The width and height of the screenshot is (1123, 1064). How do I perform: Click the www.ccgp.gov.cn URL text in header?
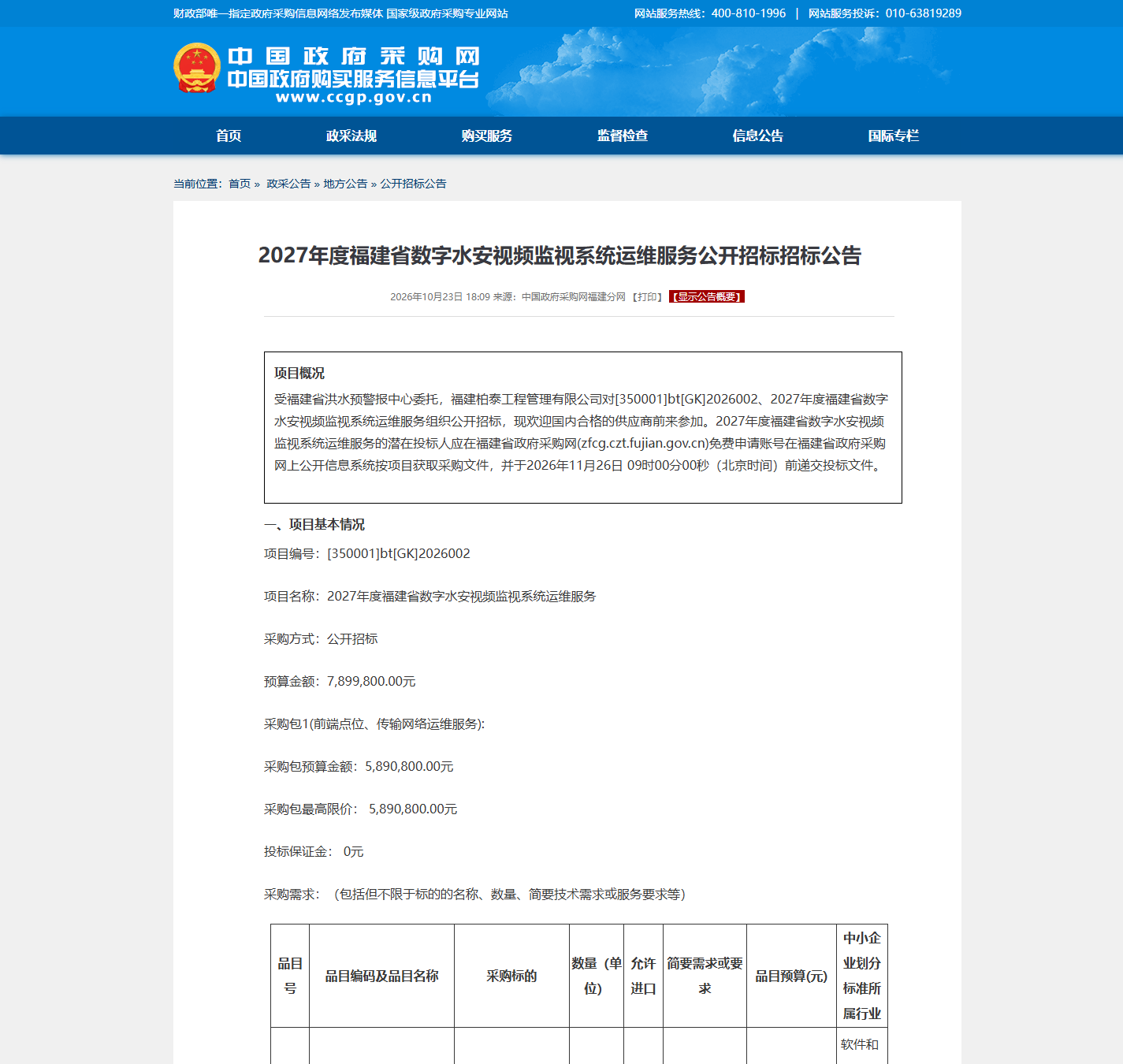point(354,98)
